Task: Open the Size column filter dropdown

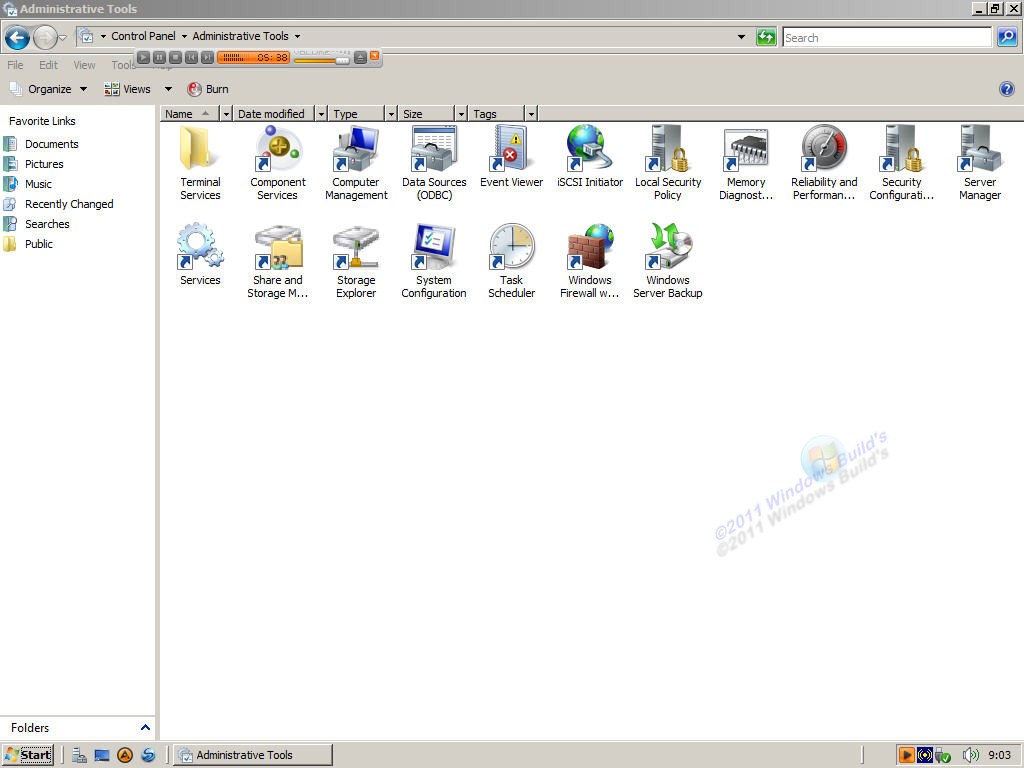Action: [x=461, y=114]
